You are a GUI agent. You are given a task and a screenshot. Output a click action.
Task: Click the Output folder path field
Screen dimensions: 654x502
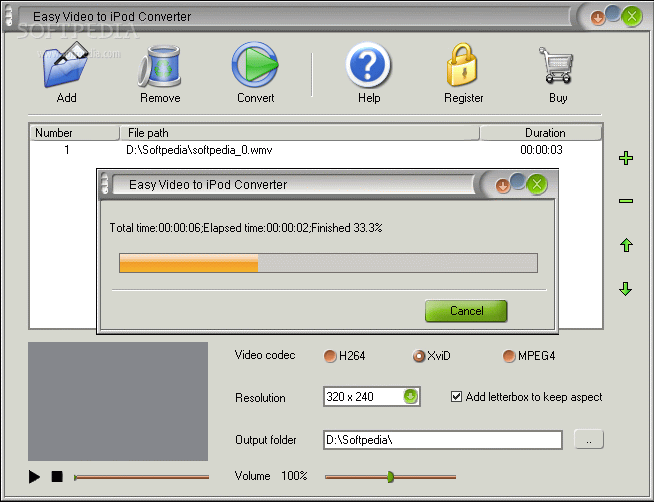tap(443, 440)
